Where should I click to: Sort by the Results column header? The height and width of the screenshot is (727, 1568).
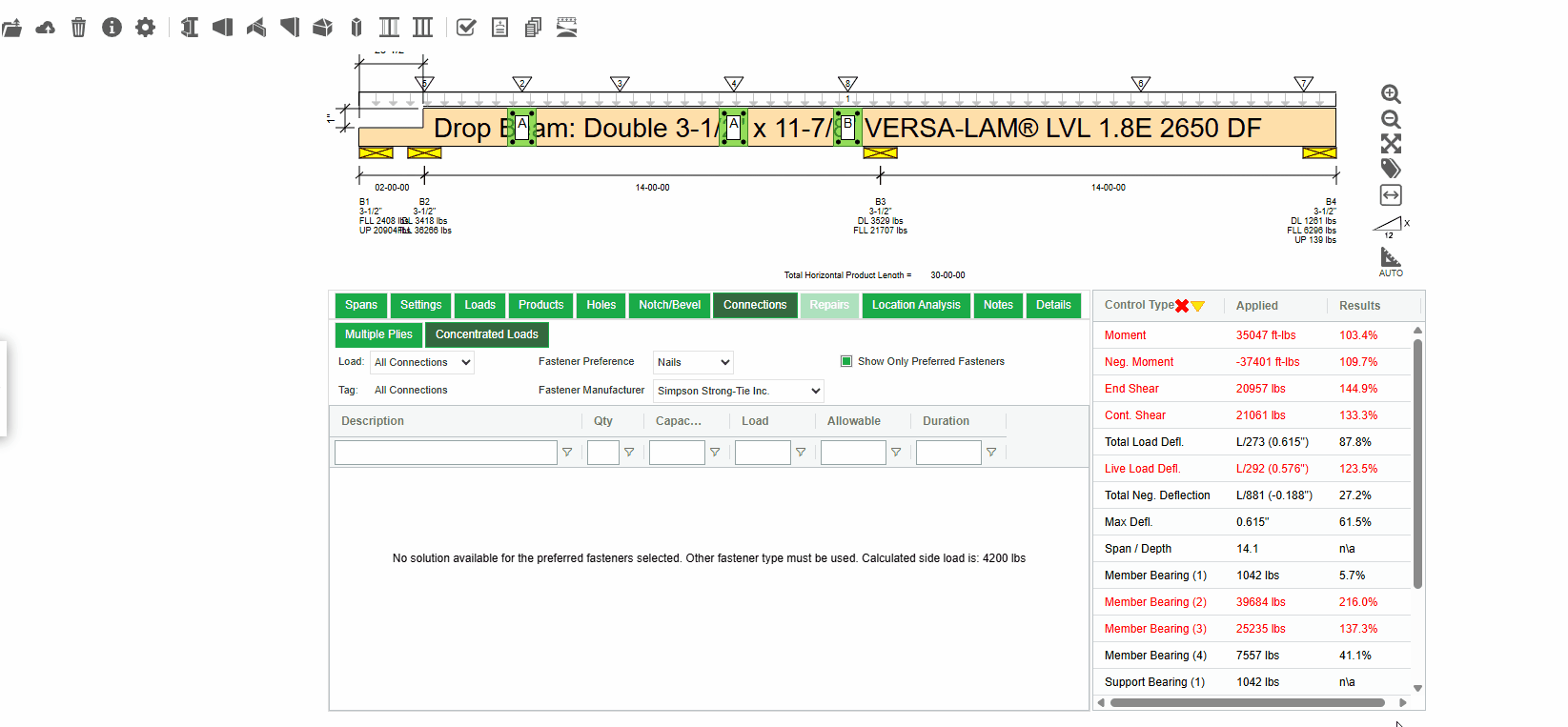(x=1359, y=306)
